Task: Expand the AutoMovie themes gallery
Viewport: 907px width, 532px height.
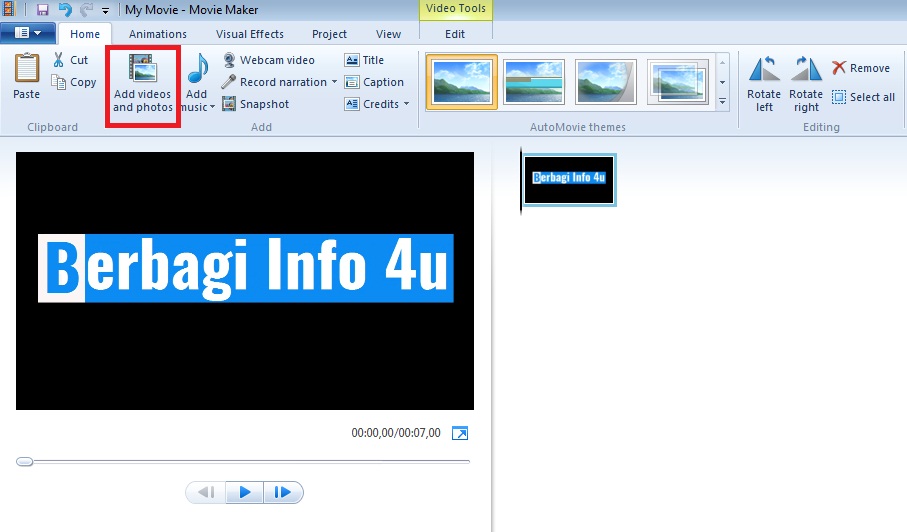Action: (722, 101)
